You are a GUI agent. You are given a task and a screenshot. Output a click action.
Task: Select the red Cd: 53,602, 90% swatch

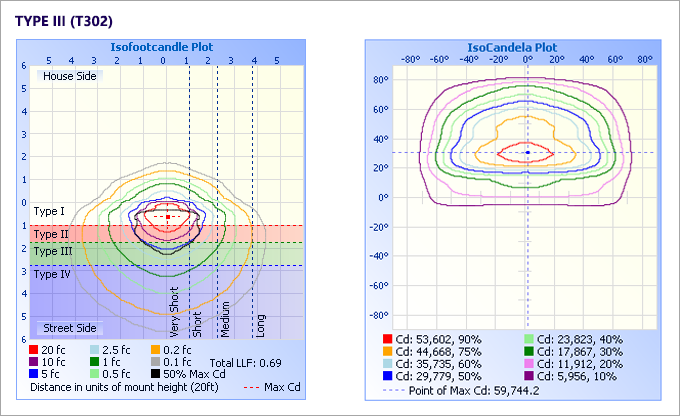point(389,339)
